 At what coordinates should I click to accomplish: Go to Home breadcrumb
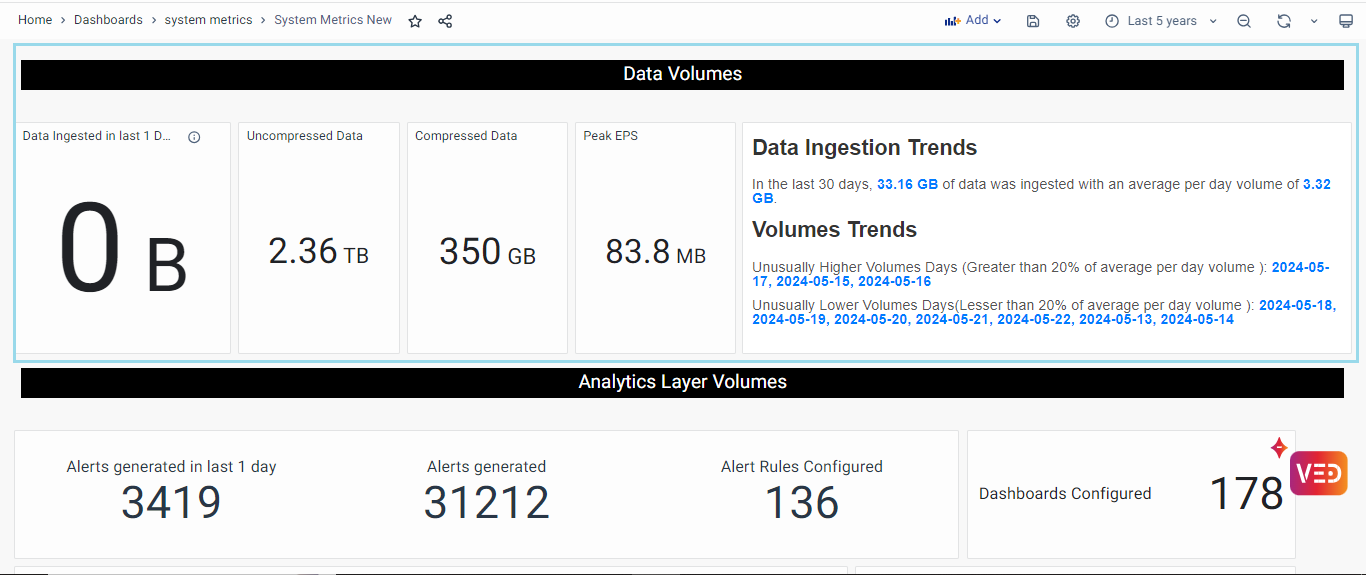pos(35,20)
